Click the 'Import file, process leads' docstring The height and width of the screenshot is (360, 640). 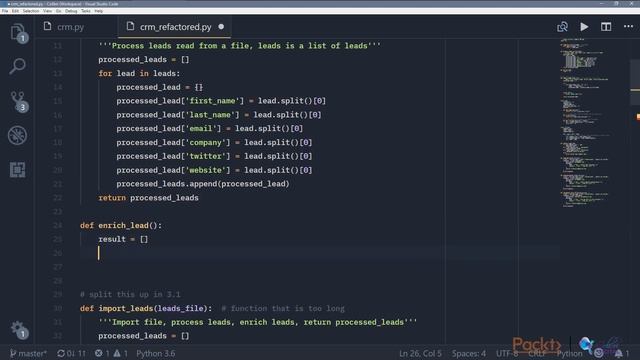pos(258,322)
